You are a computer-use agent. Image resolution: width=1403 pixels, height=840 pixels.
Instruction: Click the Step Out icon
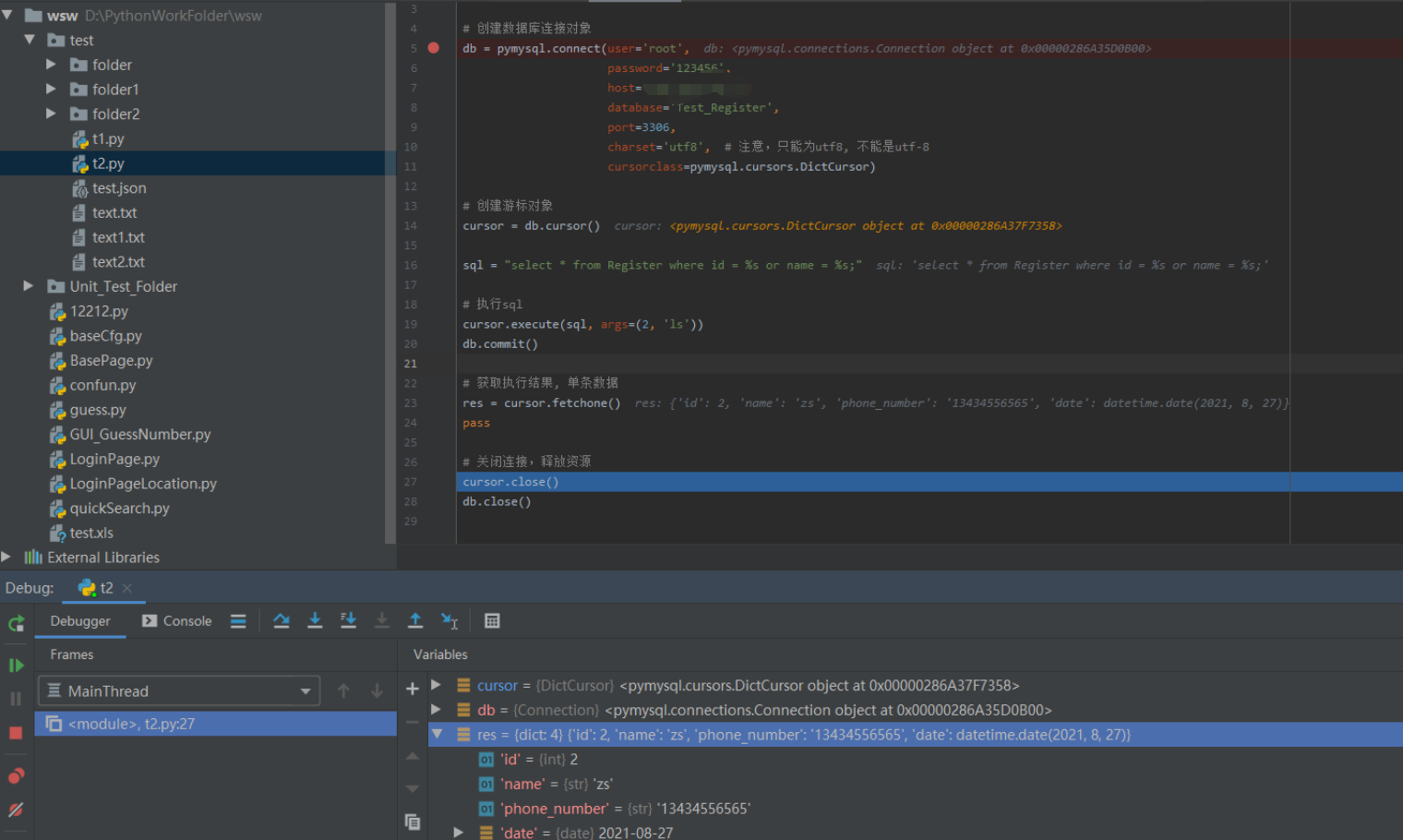(x=415, y=621)
